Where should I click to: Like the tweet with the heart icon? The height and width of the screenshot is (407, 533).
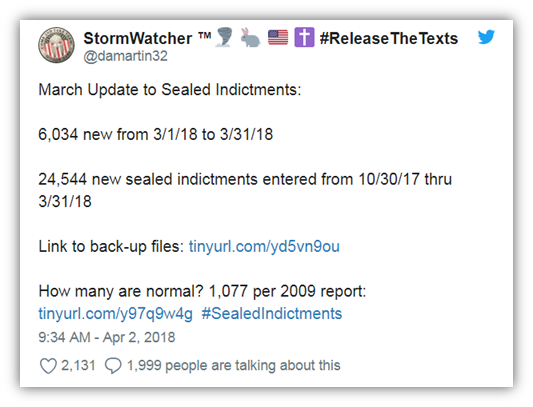coord(48,366)
